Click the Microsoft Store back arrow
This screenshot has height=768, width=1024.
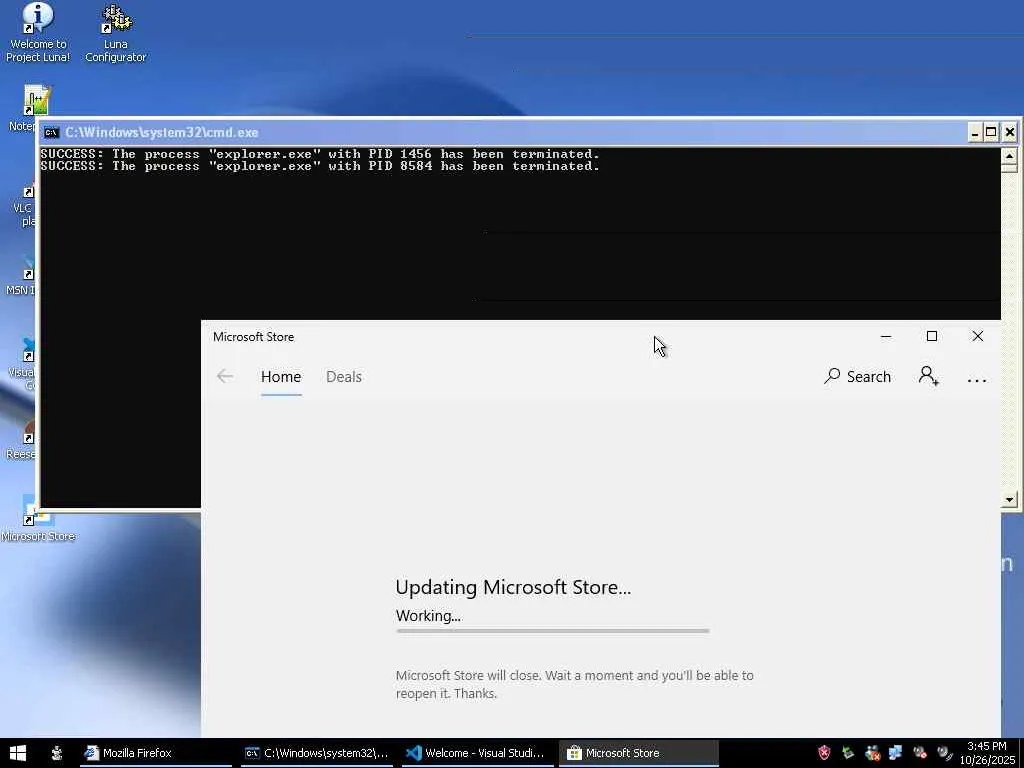tap(225, 376)
